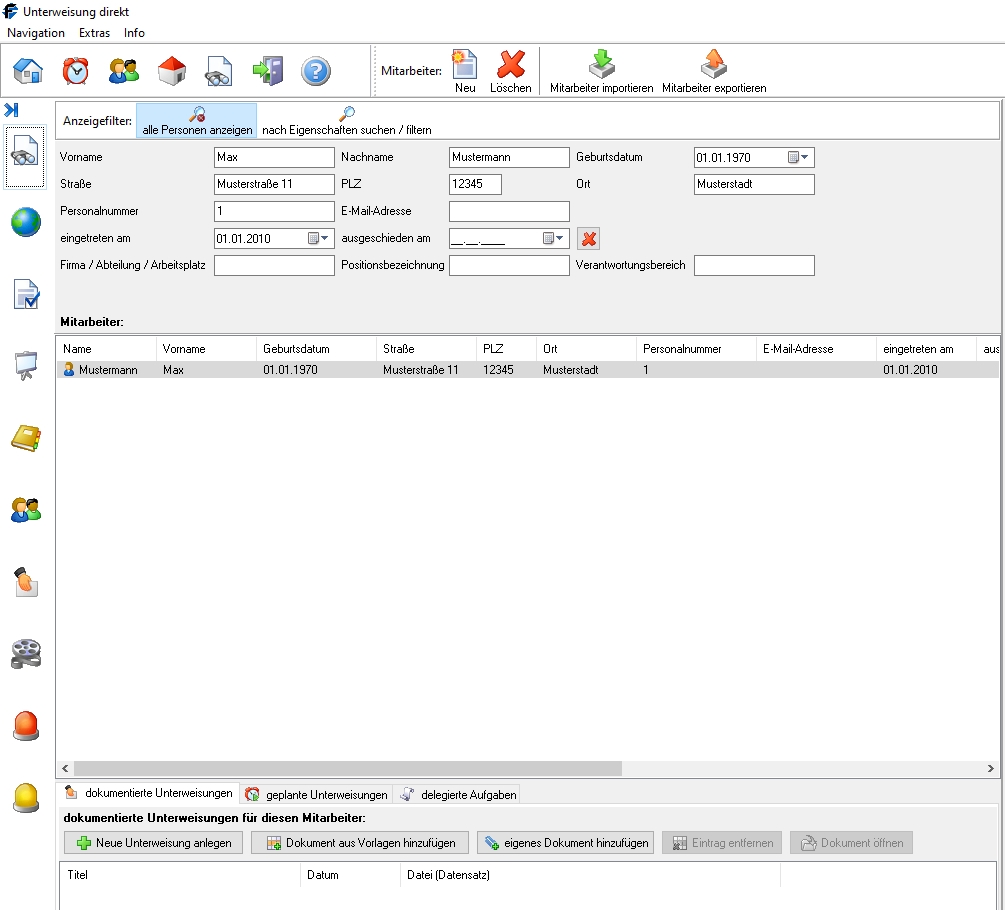Delete employee with the Löschen icon

511,71
